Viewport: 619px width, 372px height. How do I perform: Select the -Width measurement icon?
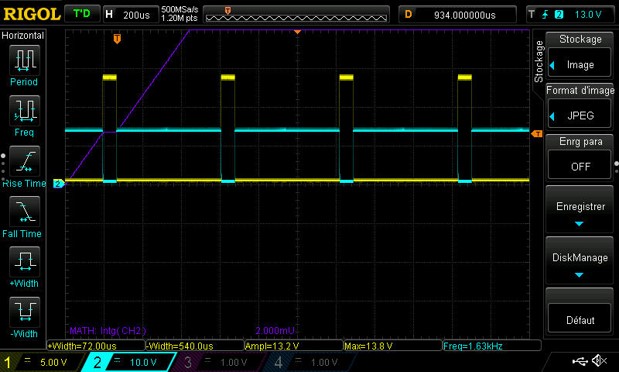point(24,311)
